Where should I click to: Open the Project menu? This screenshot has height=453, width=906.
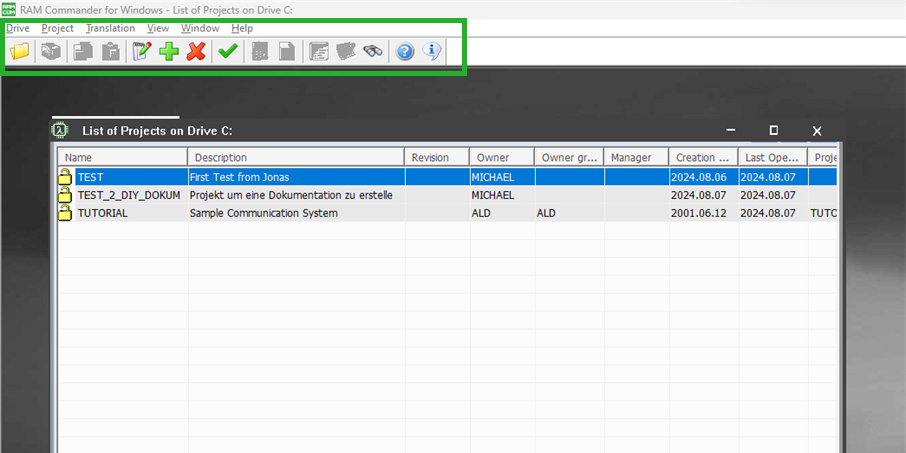click(58, 28)
